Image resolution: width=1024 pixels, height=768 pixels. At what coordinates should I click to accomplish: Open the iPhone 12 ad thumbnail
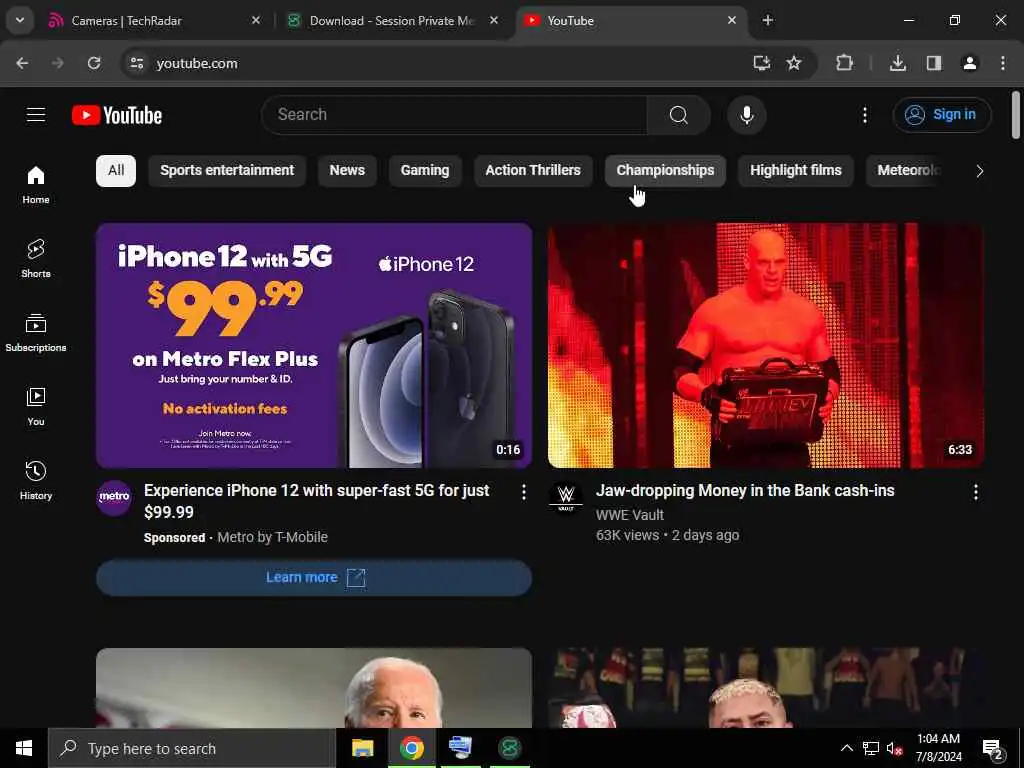(313, 345)
